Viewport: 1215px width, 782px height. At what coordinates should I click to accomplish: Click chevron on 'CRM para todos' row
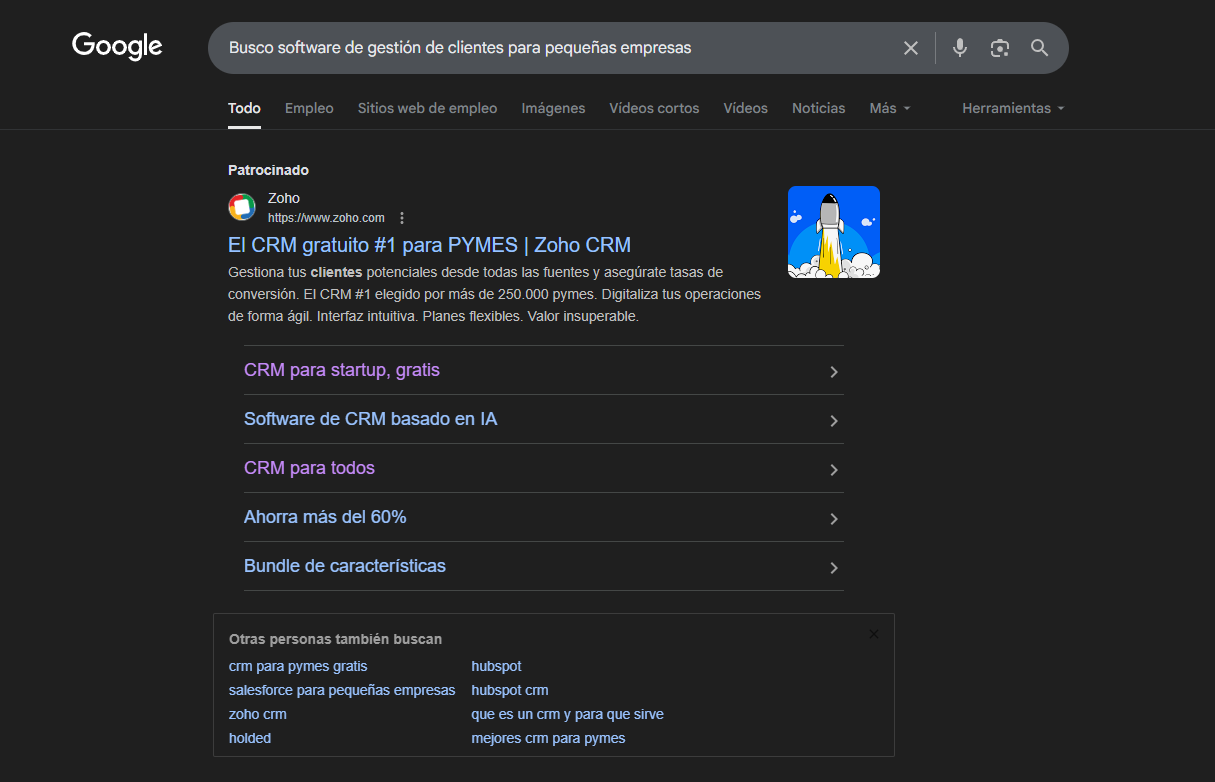834,470
